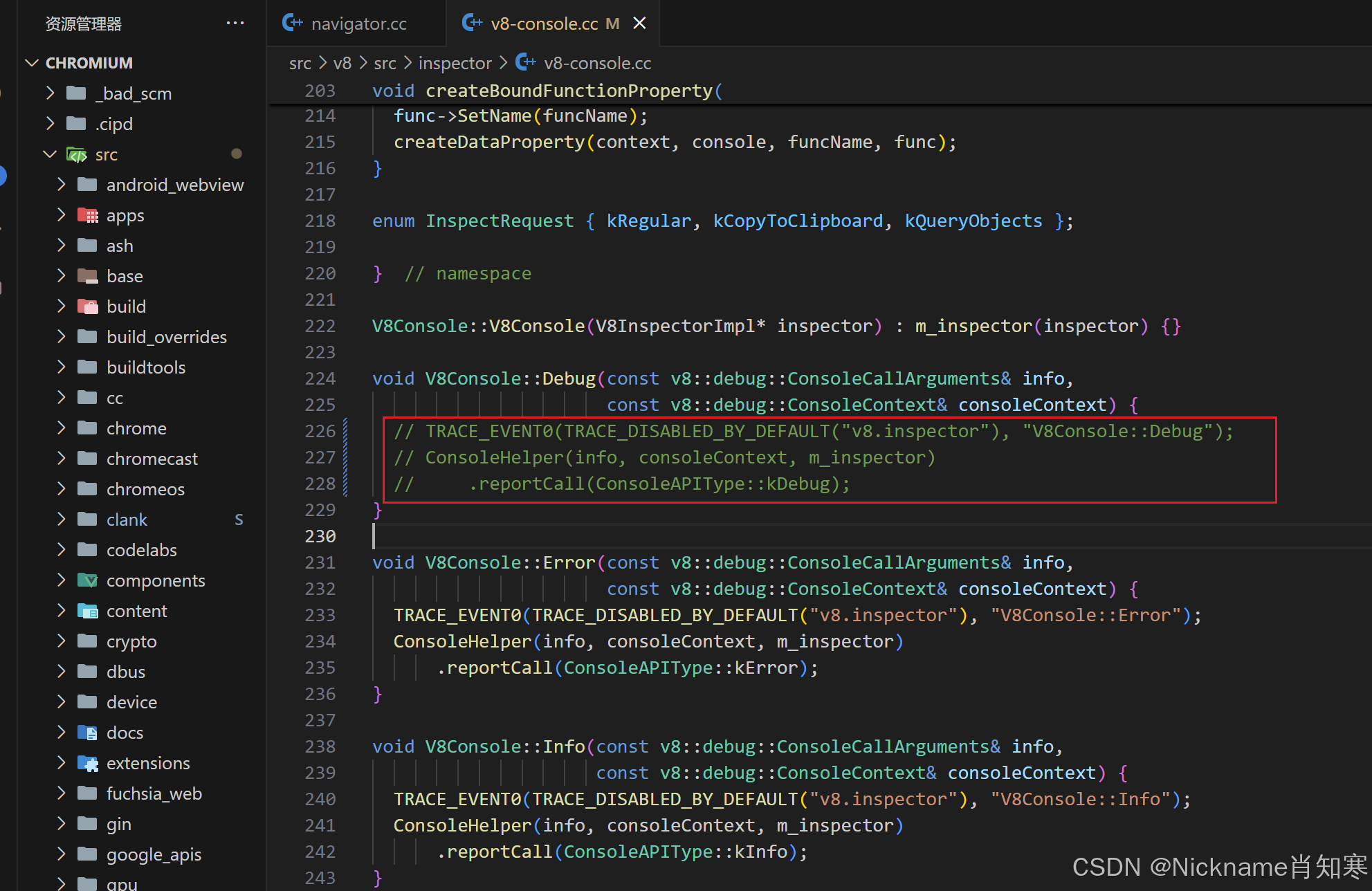Collapse the src folder chevron
The height and width of the screenshot is (891, 1372).
pos(50,154)
